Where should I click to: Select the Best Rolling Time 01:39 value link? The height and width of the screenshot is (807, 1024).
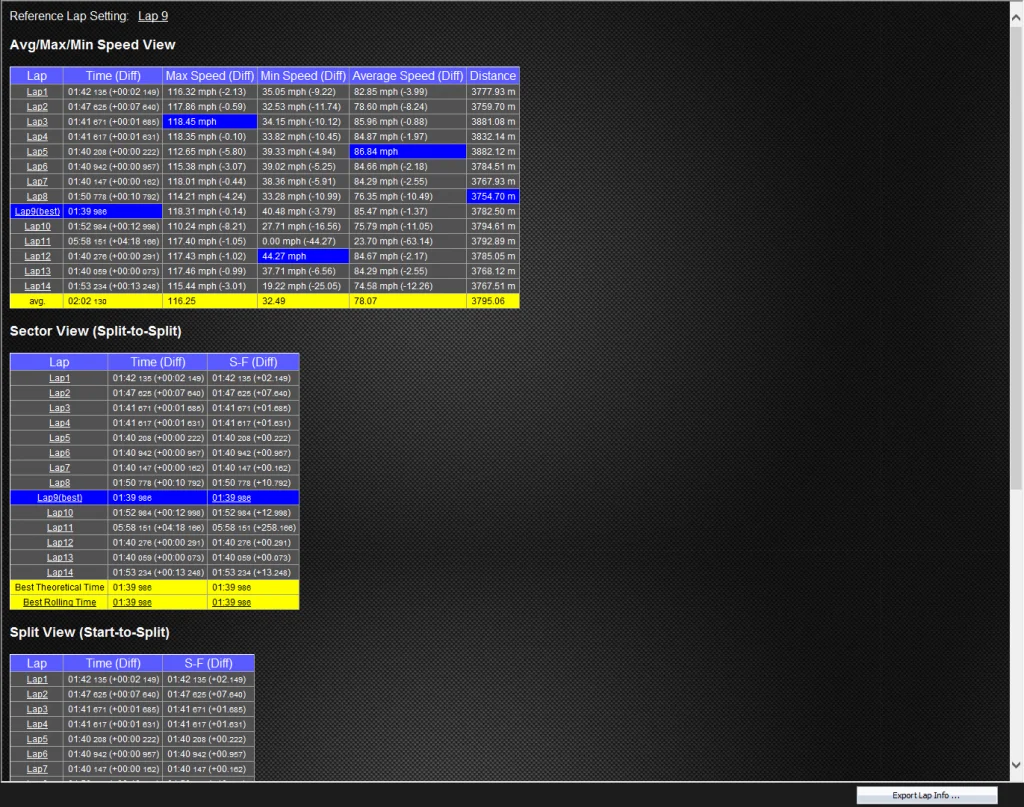tap(132, 603)
